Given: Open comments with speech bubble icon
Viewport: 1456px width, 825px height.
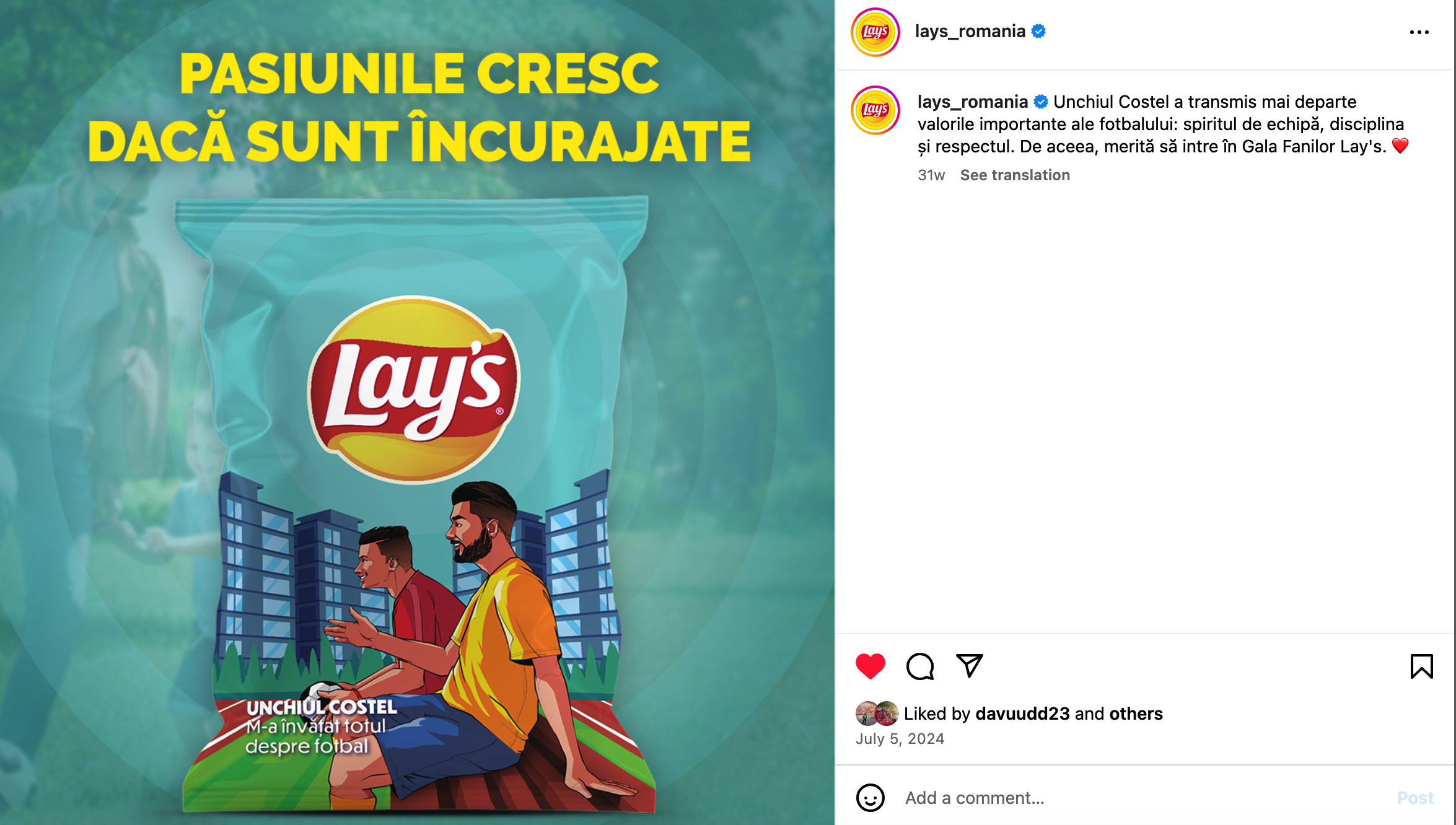Looking at the screenshot, I should (x=920, y=666).
